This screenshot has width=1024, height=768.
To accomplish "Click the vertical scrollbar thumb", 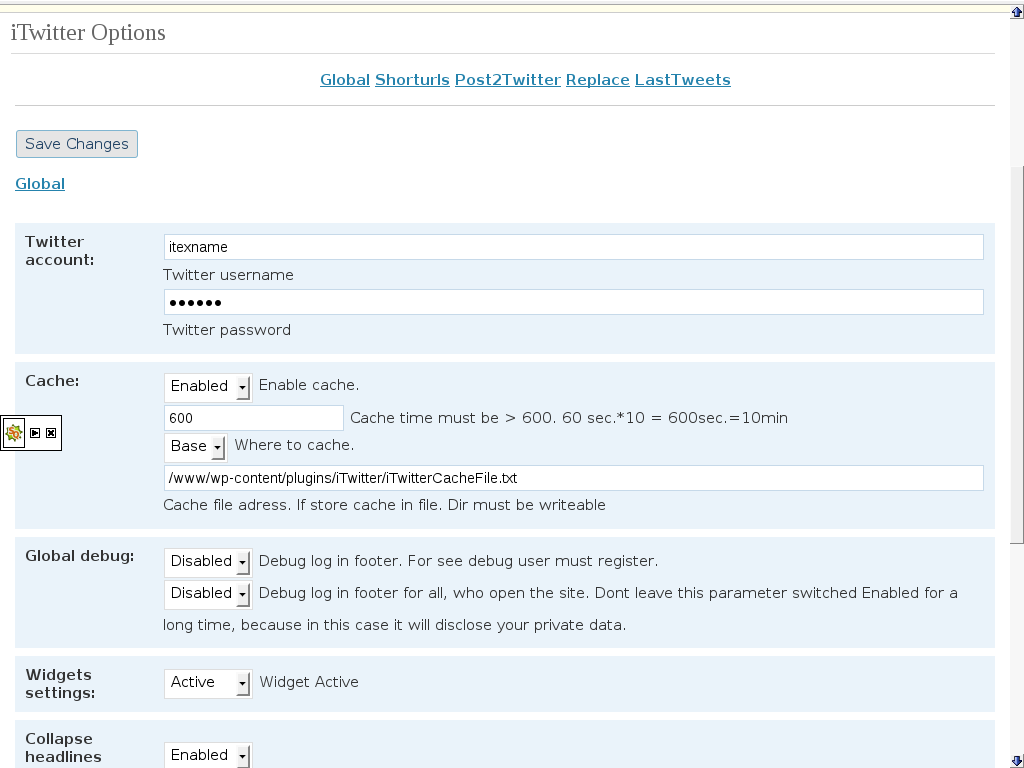I will tap(1017, 353).
